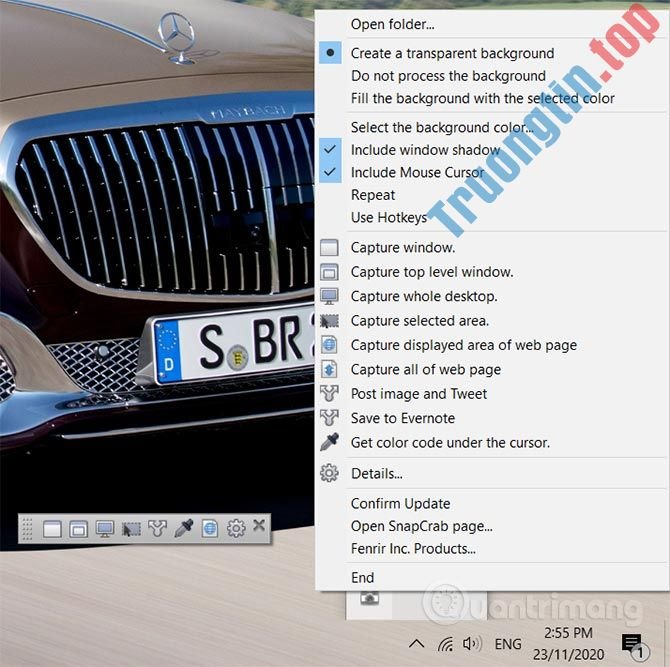The height and width of the screenshot is (667, 670).
Task: Click the SnapCrab camera icon in system tray
Action: (x=369, y=598)
